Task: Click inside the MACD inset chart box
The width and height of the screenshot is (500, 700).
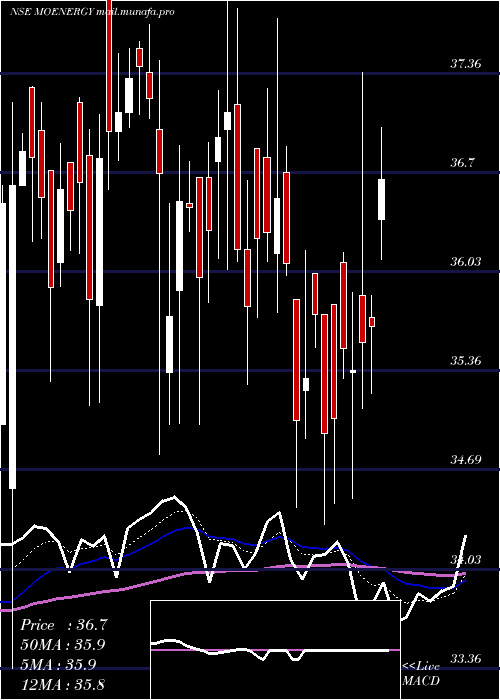Action: [275, 650]
